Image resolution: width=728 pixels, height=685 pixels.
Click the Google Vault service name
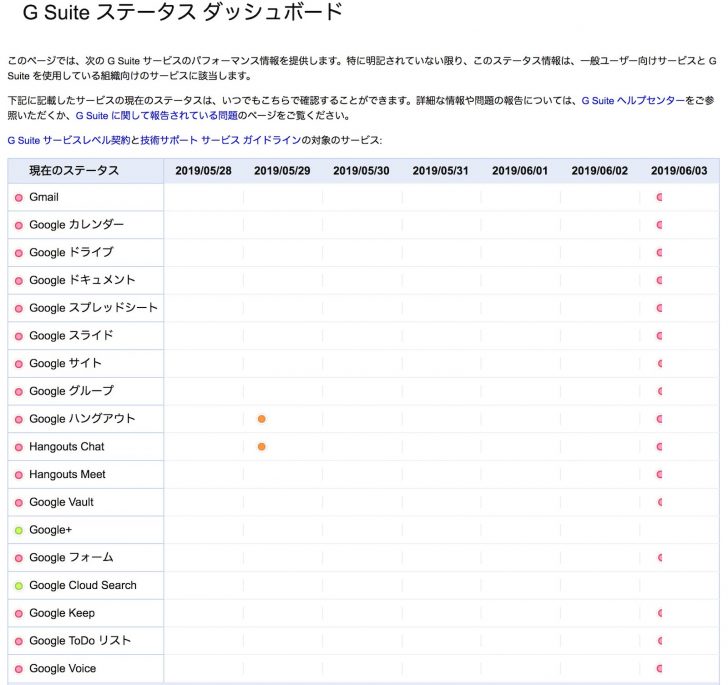tap(61, 502)
